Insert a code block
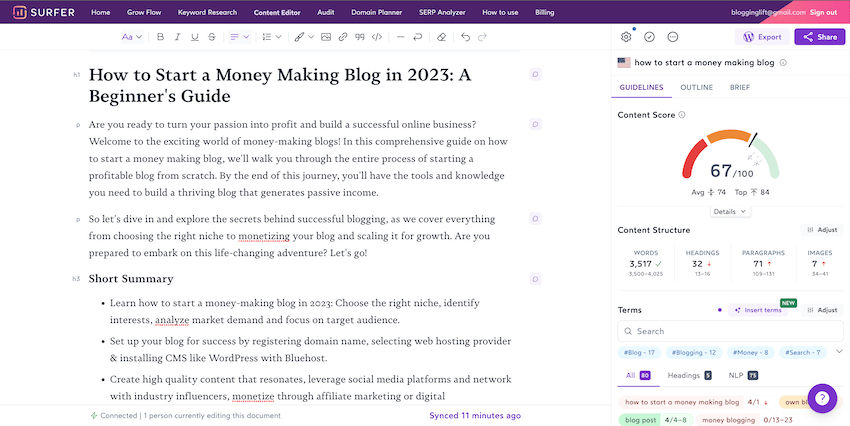Viewport: 850px width, 426px height. tap(377, 37)
